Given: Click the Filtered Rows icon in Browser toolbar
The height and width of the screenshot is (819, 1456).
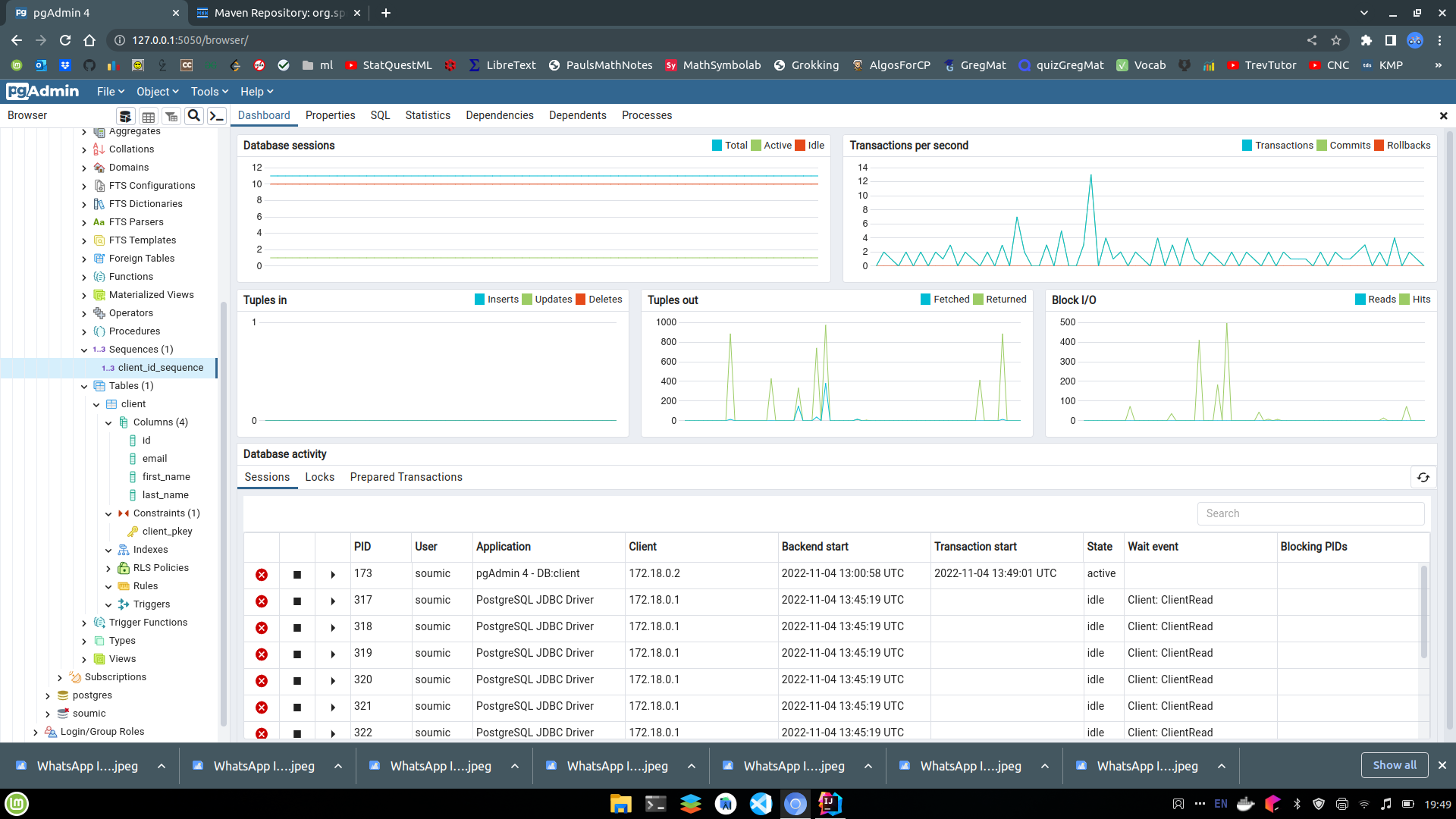Looking at the screenshot, I should (171, 116).
